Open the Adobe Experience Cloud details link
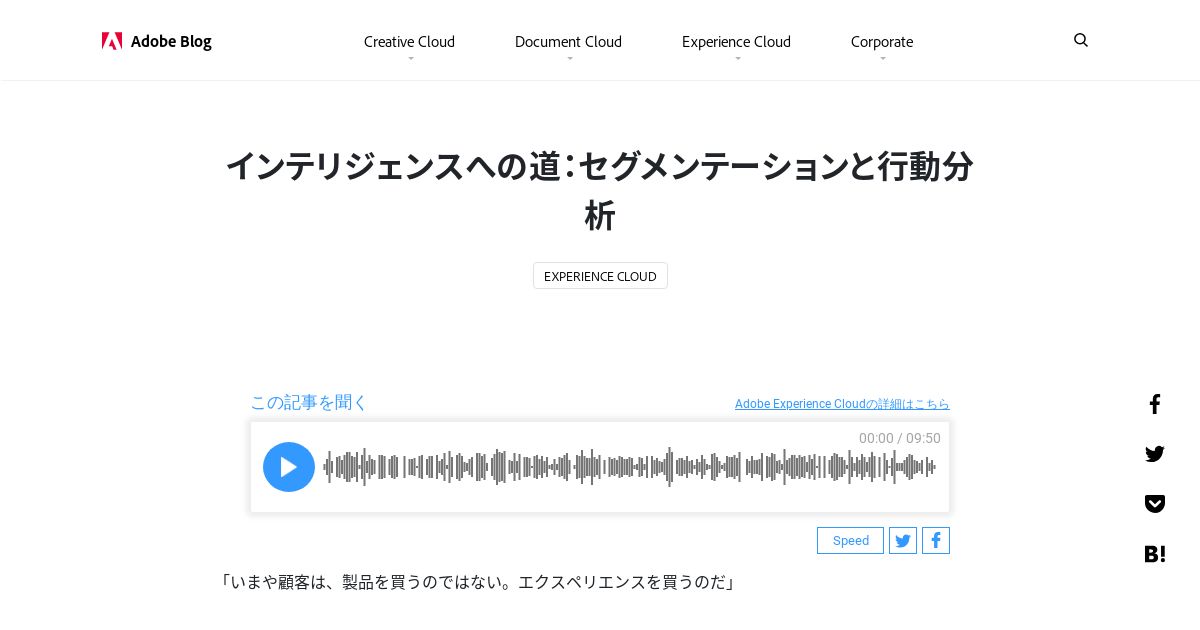Screen dimensions: 1200x630 [842, 404]
